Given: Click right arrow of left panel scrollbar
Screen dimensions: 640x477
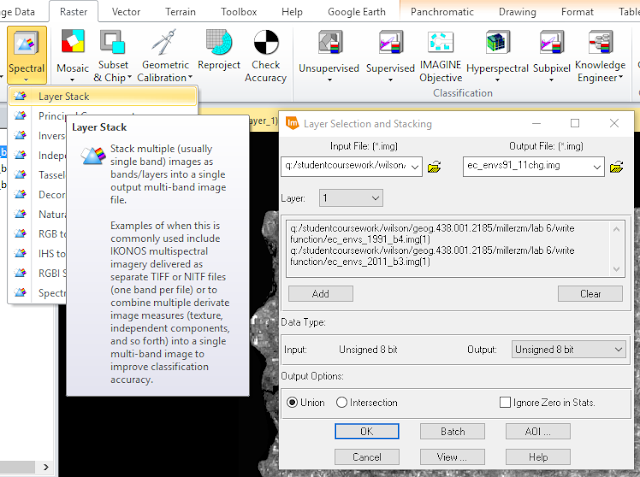Looking at the screenshot, I should point(46,467).
